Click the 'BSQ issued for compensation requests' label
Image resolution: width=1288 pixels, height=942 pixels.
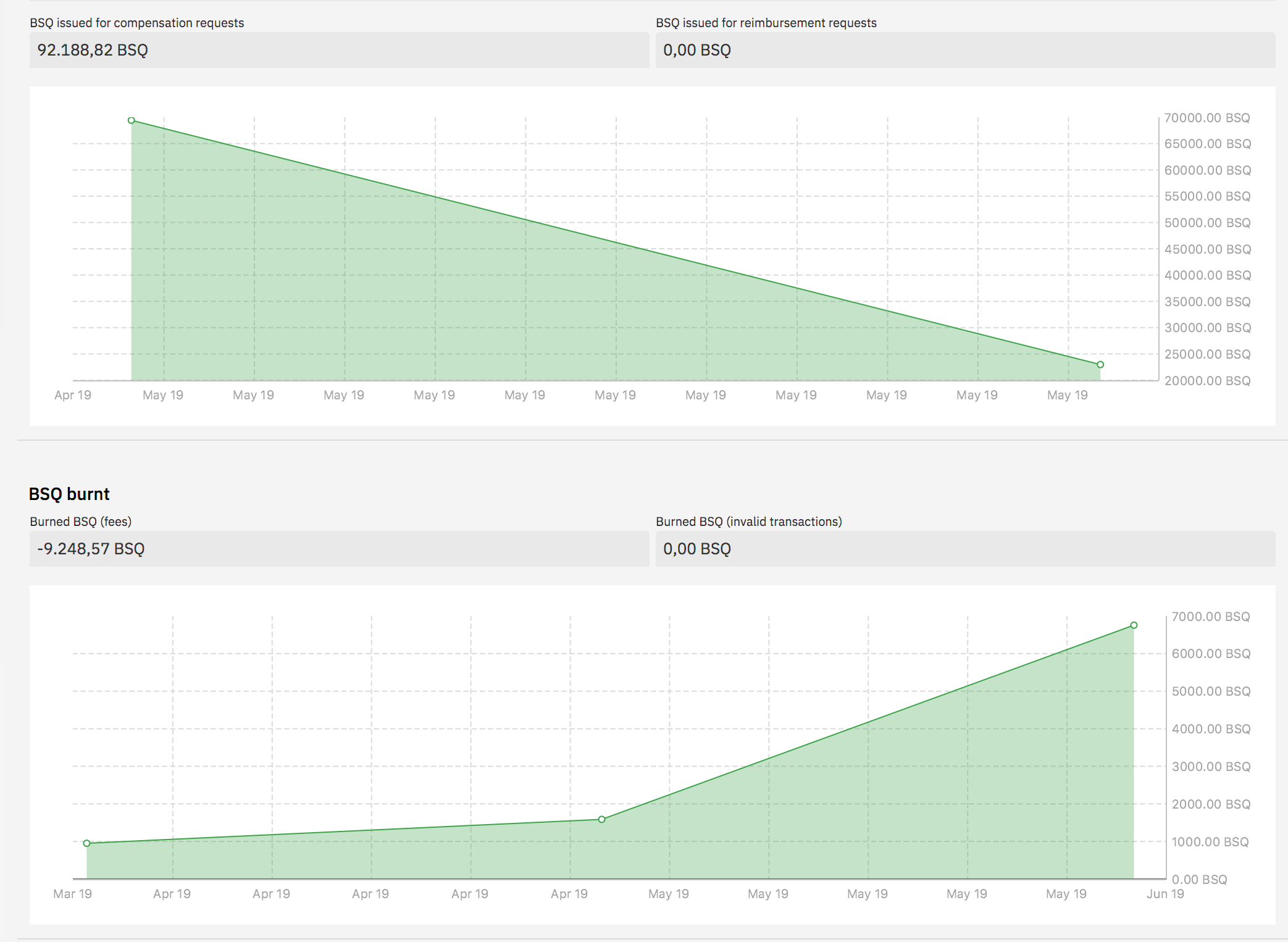tap(137, 23)
